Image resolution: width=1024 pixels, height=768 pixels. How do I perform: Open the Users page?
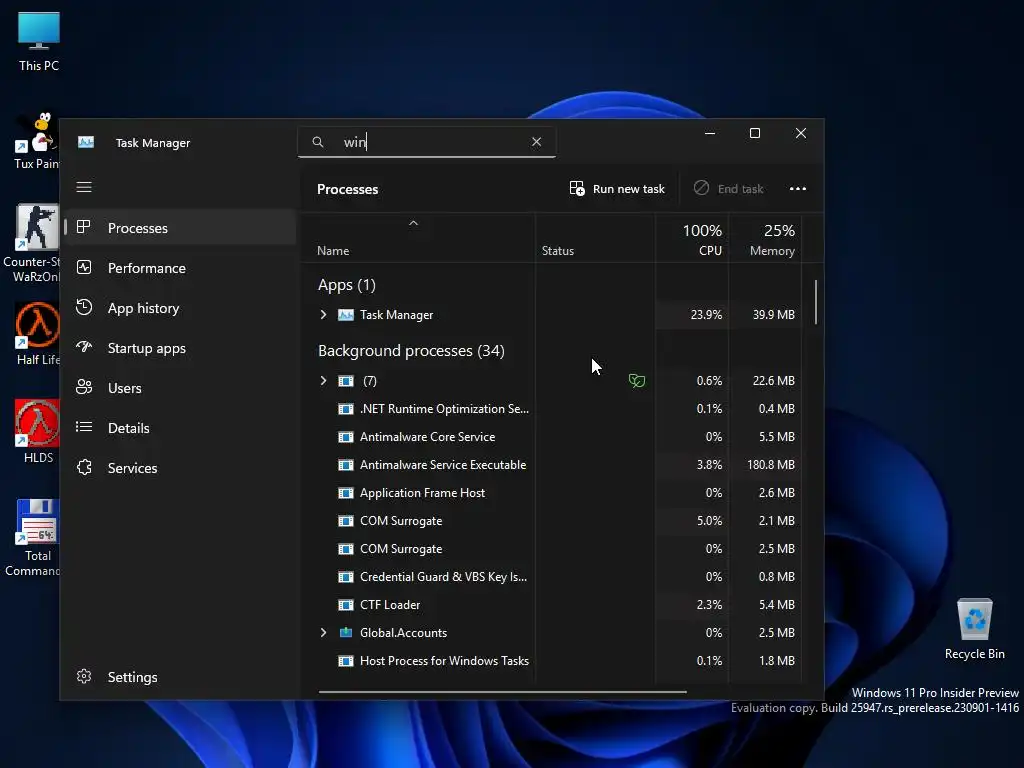point(181,388)
